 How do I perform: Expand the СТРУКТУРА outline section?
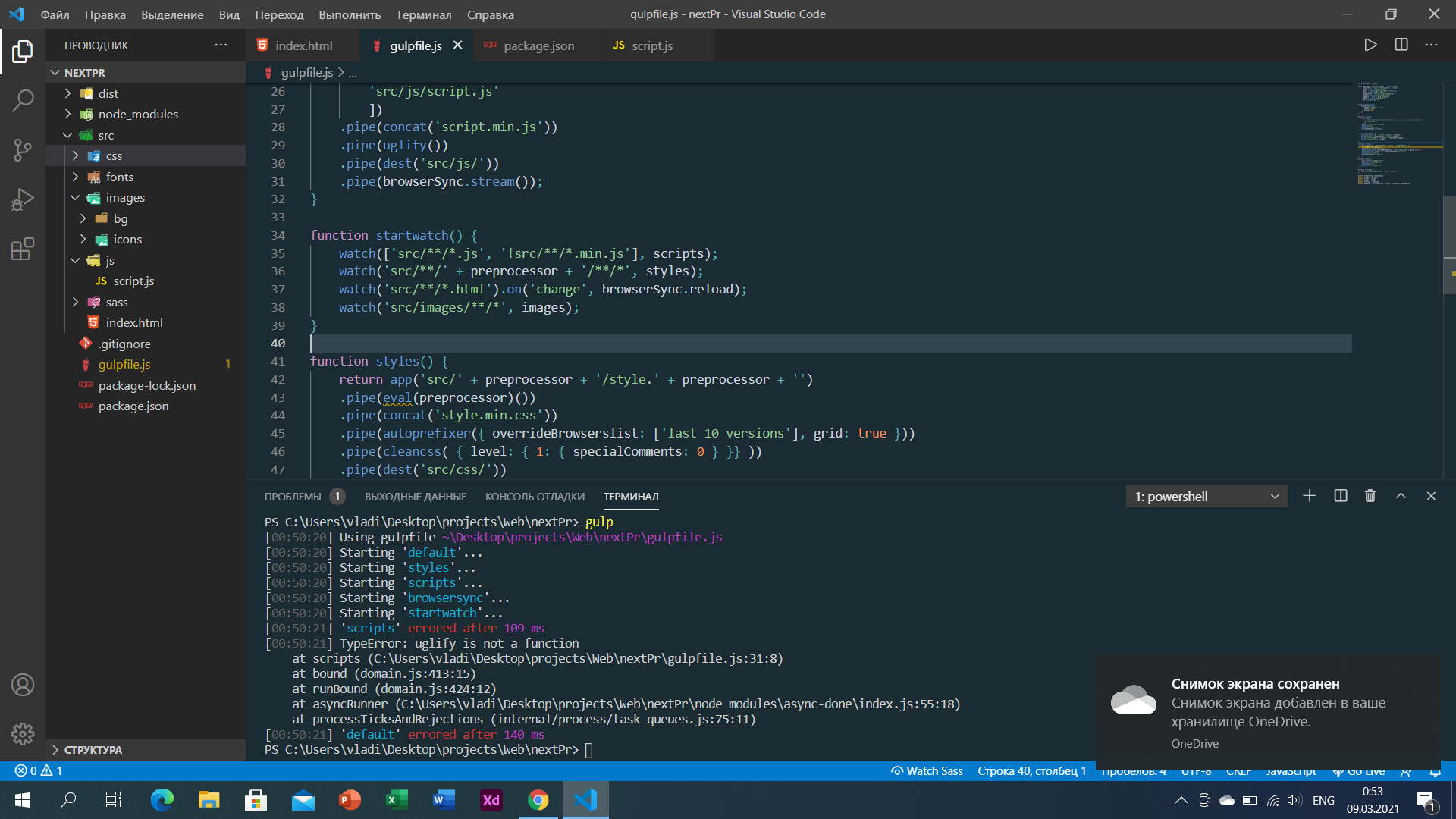(146, 749)
